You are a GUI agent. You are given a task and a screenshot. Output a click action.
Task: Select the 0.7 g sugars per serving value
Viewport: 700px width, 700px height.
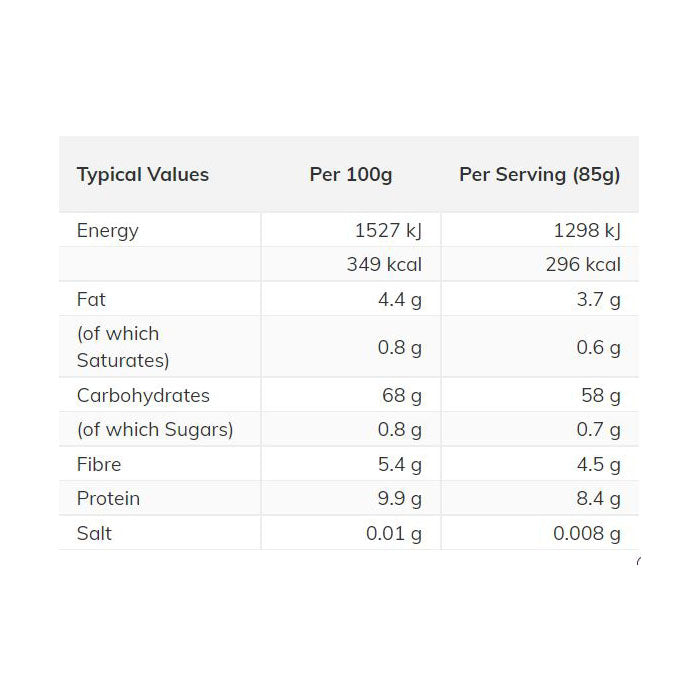[x=599, y=430]
